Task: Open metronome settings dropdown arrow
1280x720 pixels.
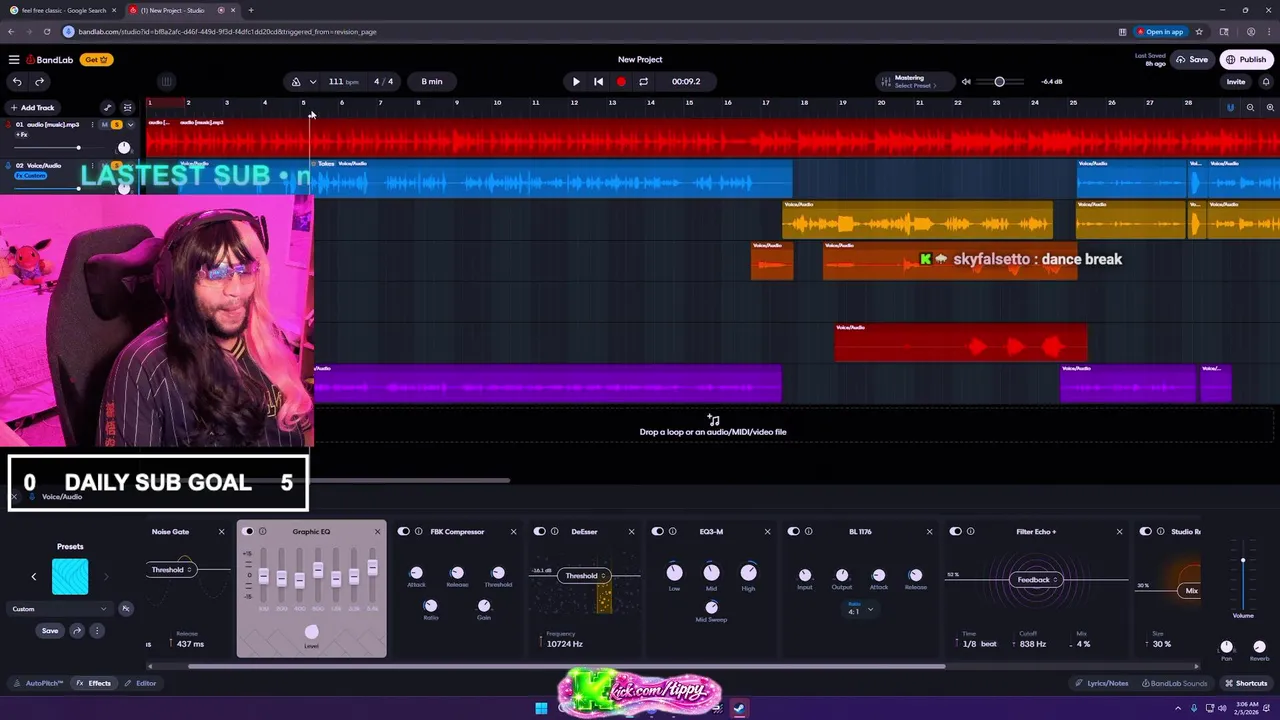Action: (313, 81)
